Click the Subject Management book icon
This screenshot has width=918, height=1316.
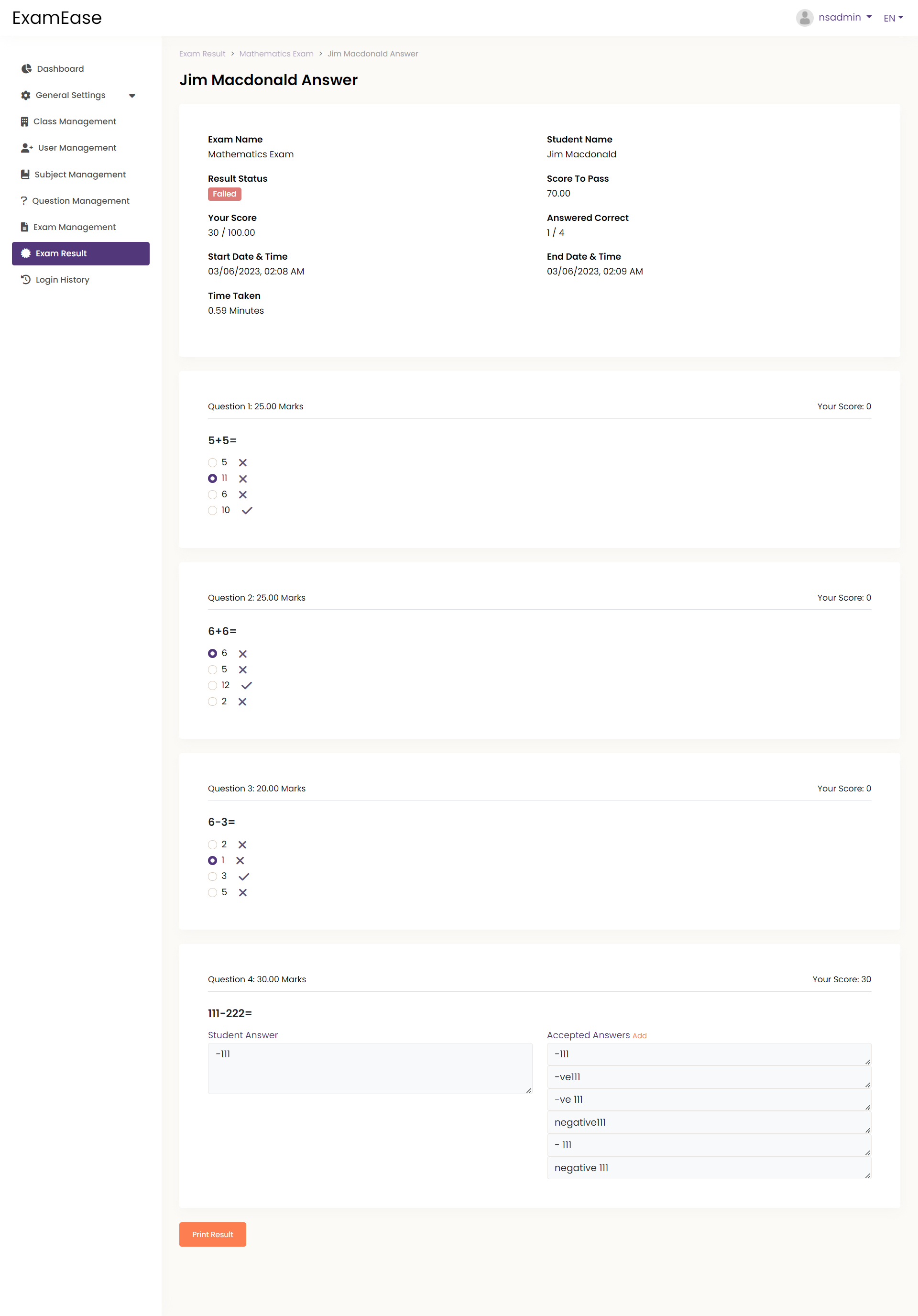[x=25, y=174]
